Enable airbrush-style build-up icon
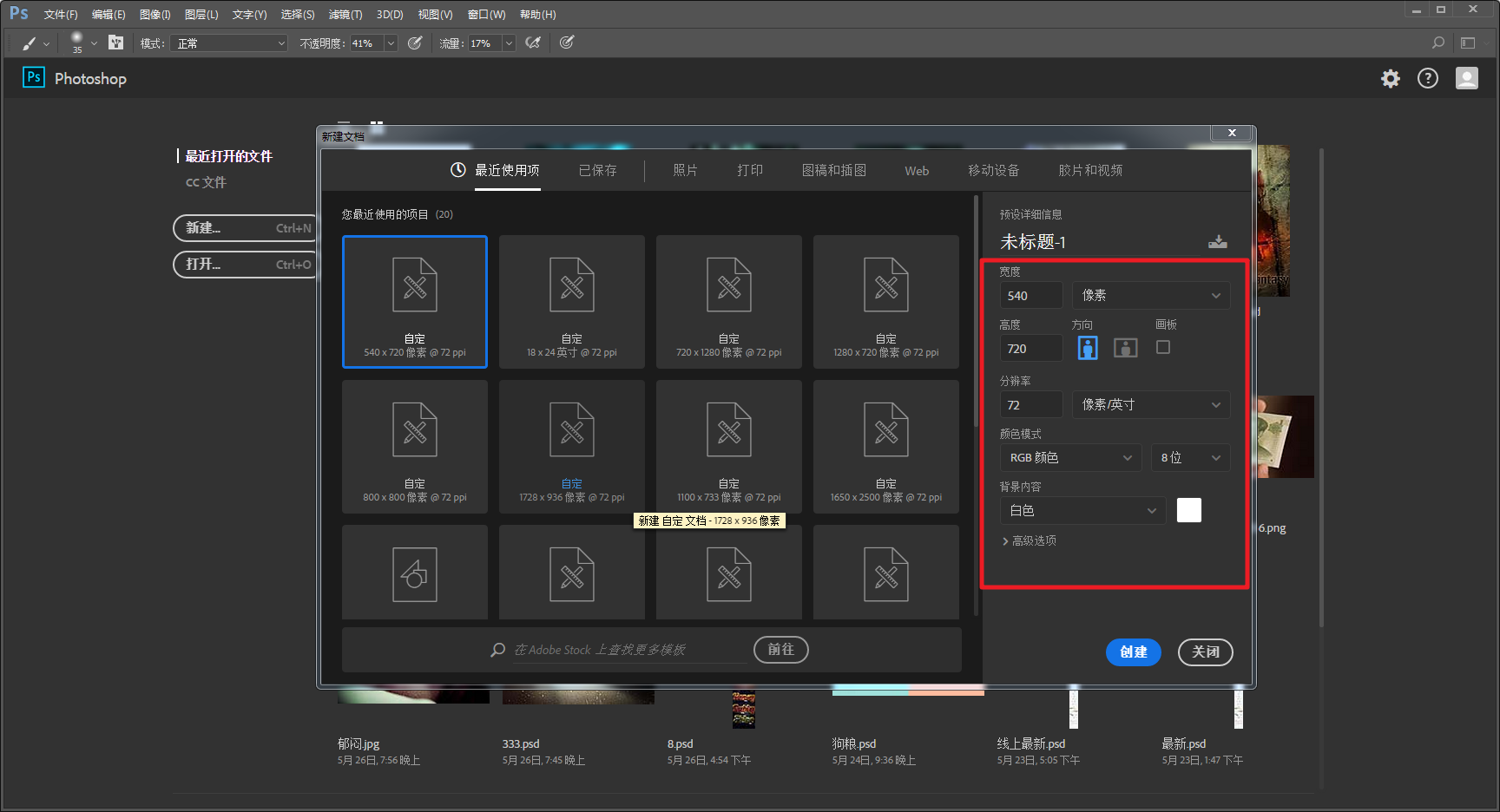The width and height of the screenshot is (1500, 812). tap(534, 43)
